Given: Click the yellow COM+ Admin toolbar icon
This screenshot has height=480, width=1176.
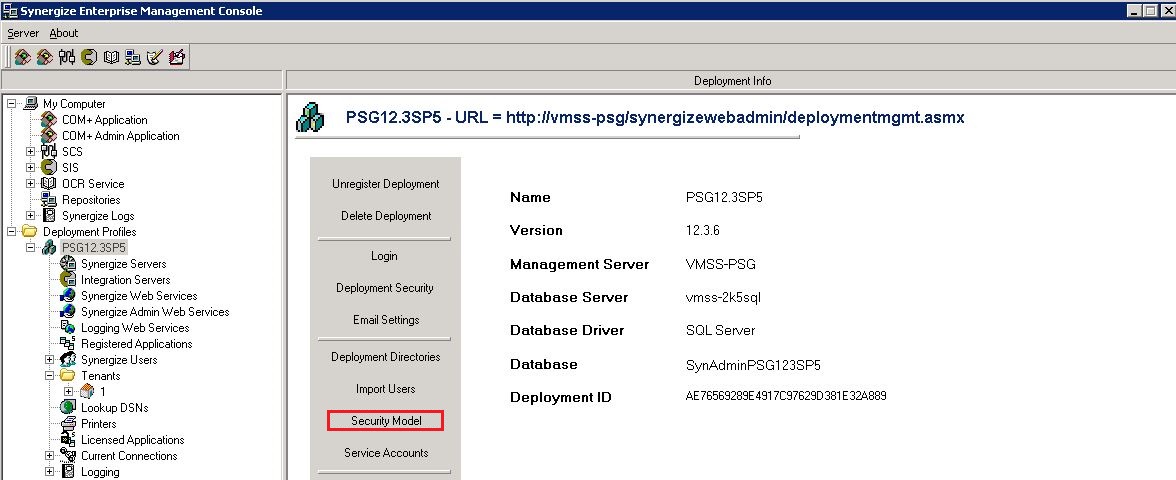Looking at the screenshot, I should coord(45,57).
